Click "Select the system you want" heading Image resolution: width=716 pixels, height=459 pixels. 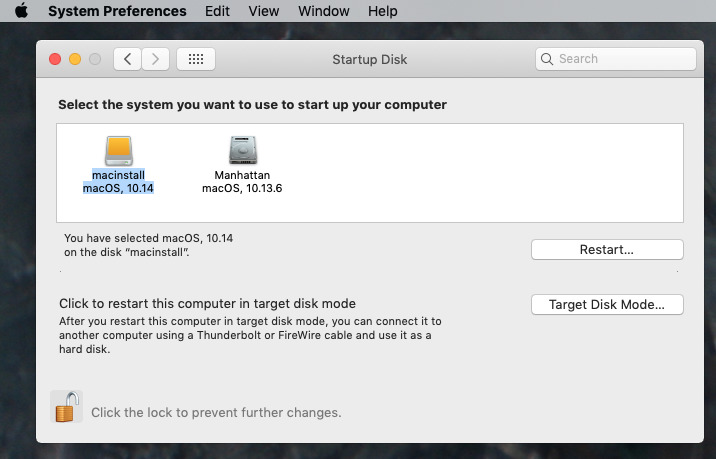pyautogui.click(x=252, y=105)
